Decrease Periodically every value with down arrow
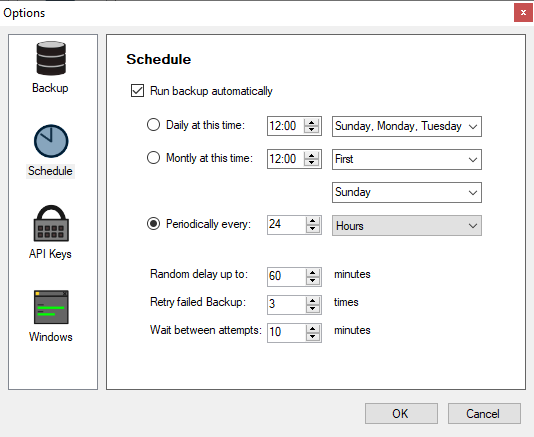 coord(312,229)
